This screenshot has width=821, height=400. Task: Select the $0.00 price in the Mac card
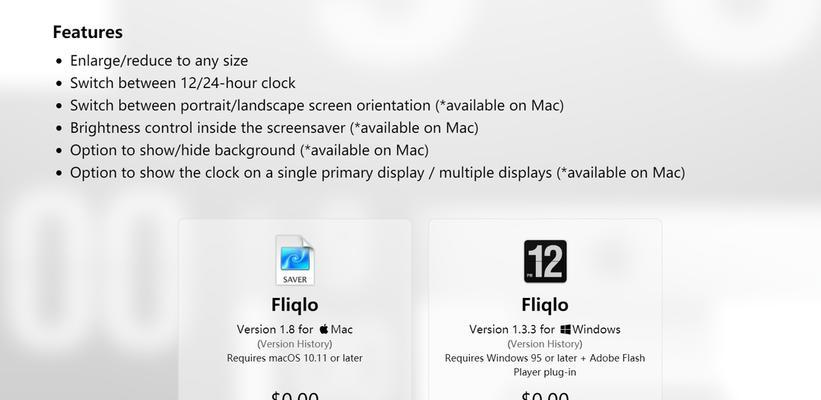pos(295,395)
